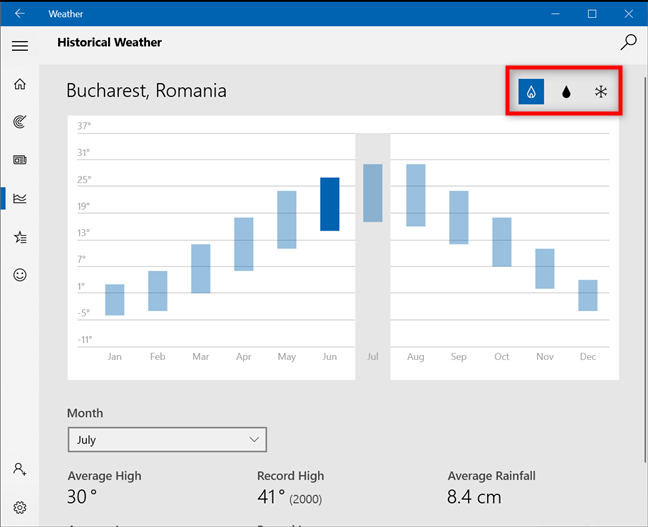The width and height of the screenshot is (648, 527).
Task: Open the News icon in sidebar
Action: click(20, 160)
